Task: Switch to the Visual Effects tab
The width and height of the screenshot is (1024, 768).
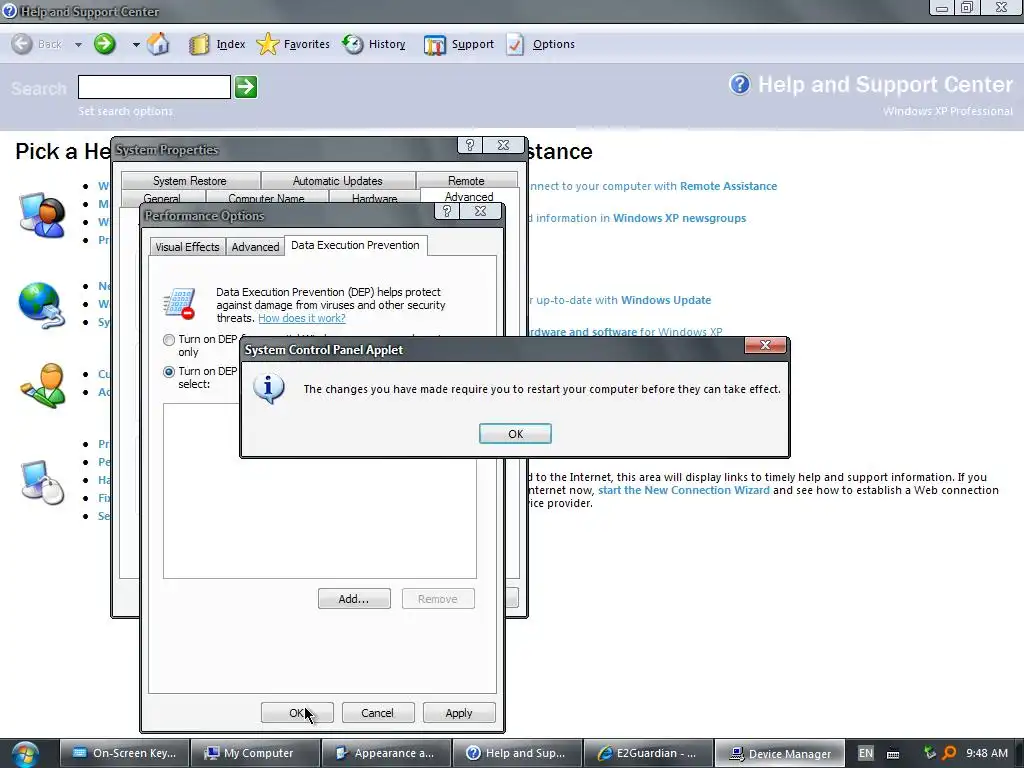Action: point(187,247)
